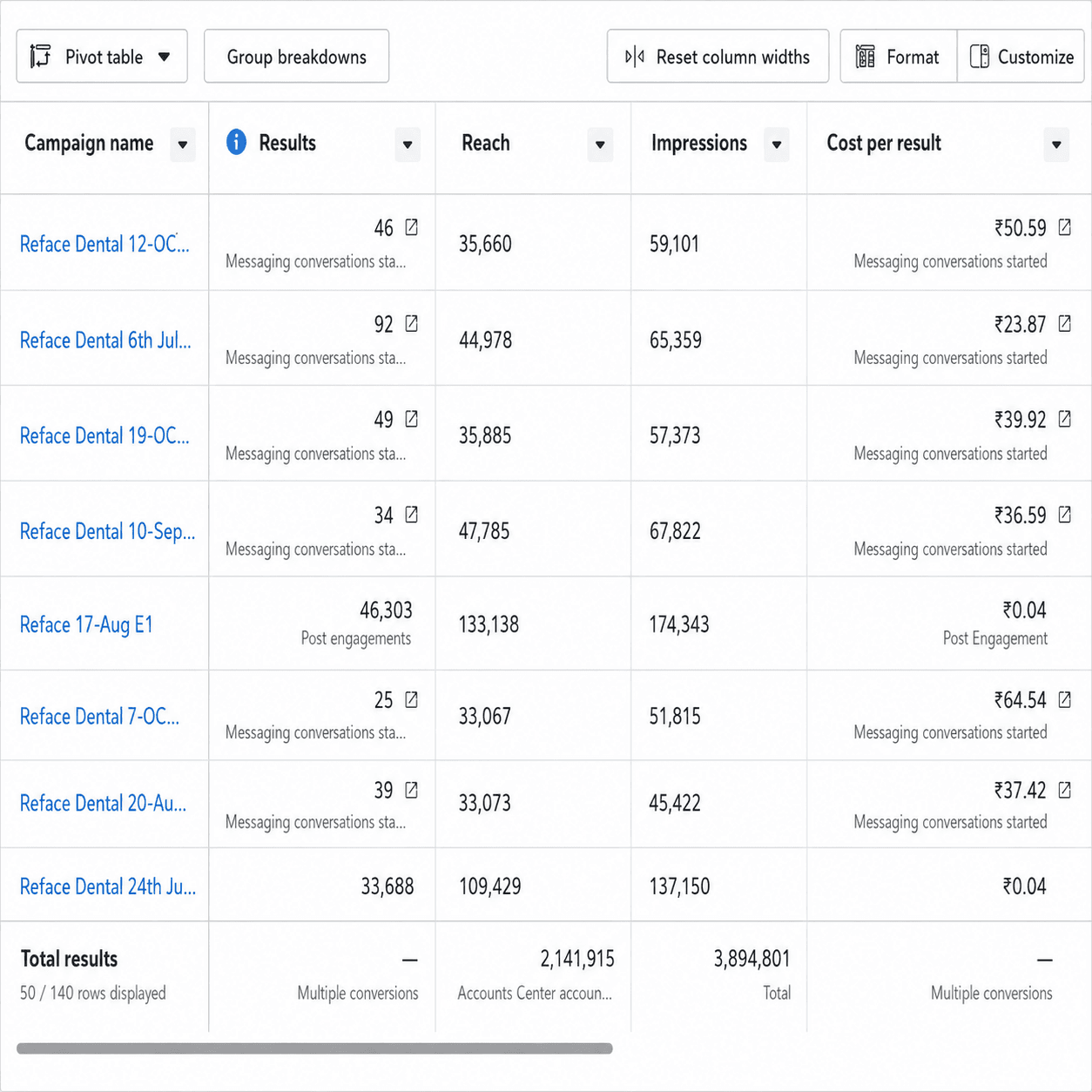This screenshot has height=1092, width=1092.
Task: Open the Pivot table dropdown
Action: [102, 57]
